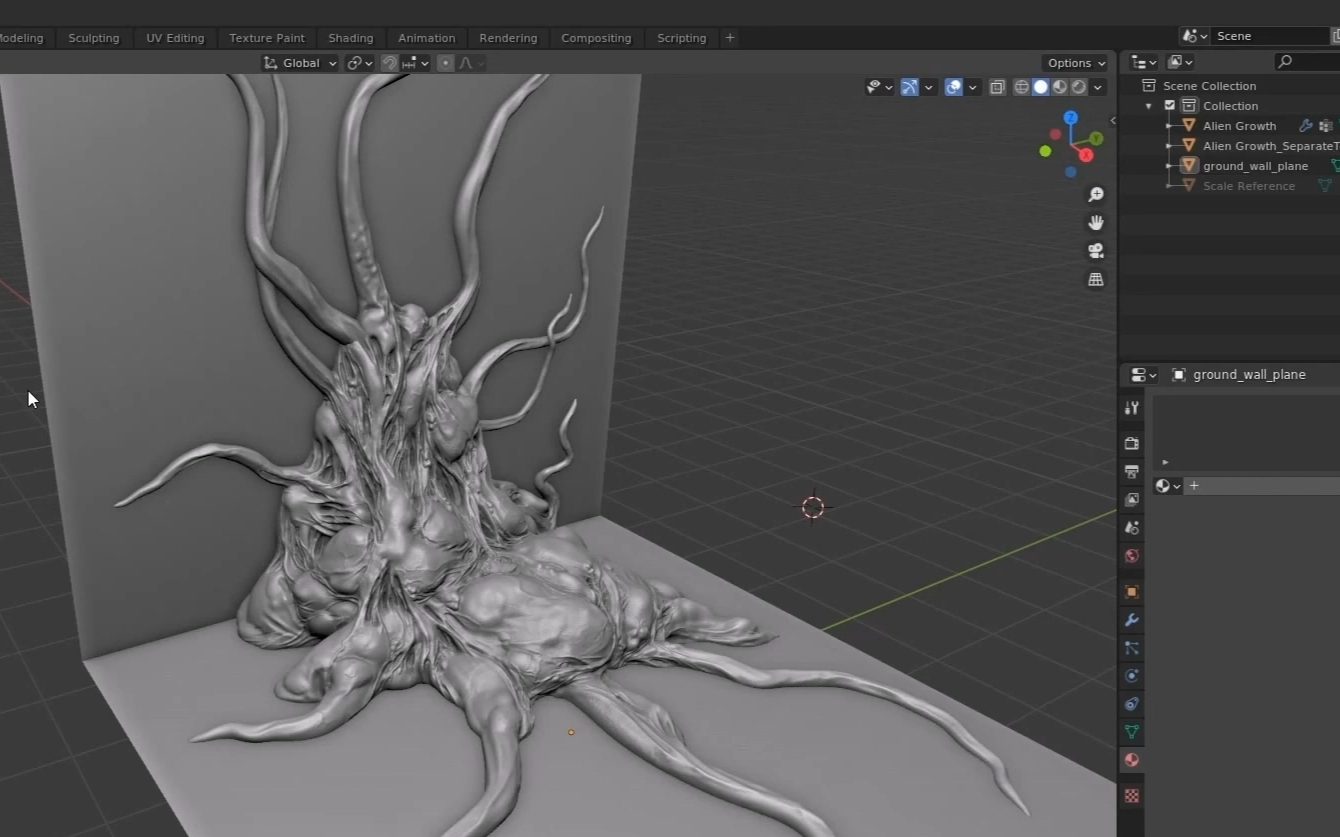Viewport: 1340px width, 837px height.
Task: Toggle the camera view icon
Action: click(x=1096, y=251)
